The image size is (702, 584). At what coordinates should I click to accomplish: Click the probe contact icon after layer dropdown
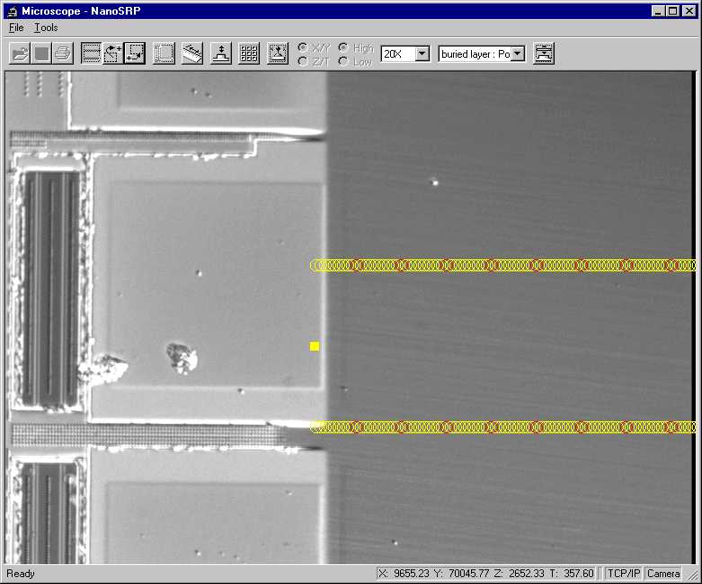pyautogui.click(x=544, y=54)
